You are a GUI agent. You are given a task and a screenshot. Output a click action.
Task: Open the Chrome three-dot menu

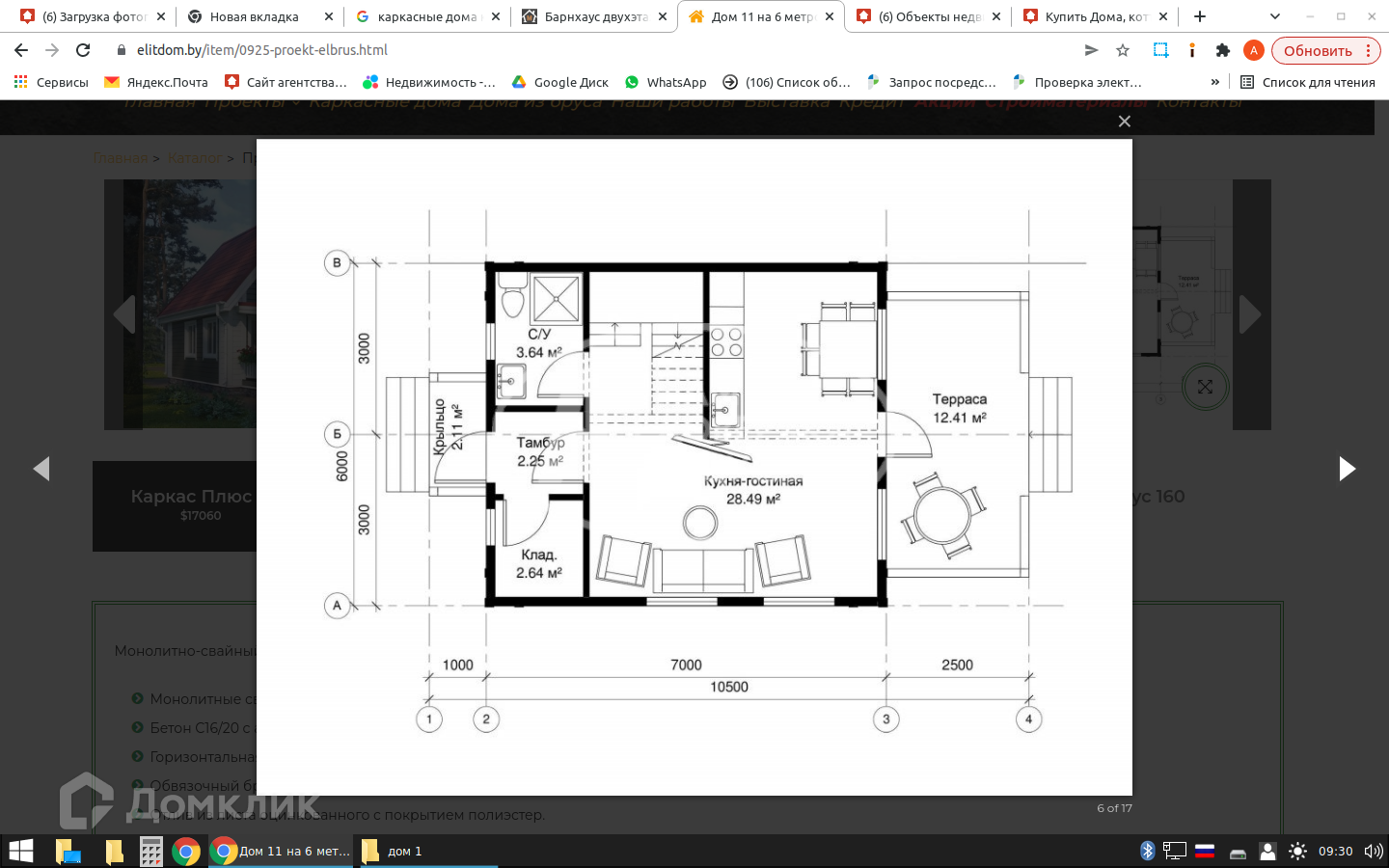click(x=1368, y=50)
